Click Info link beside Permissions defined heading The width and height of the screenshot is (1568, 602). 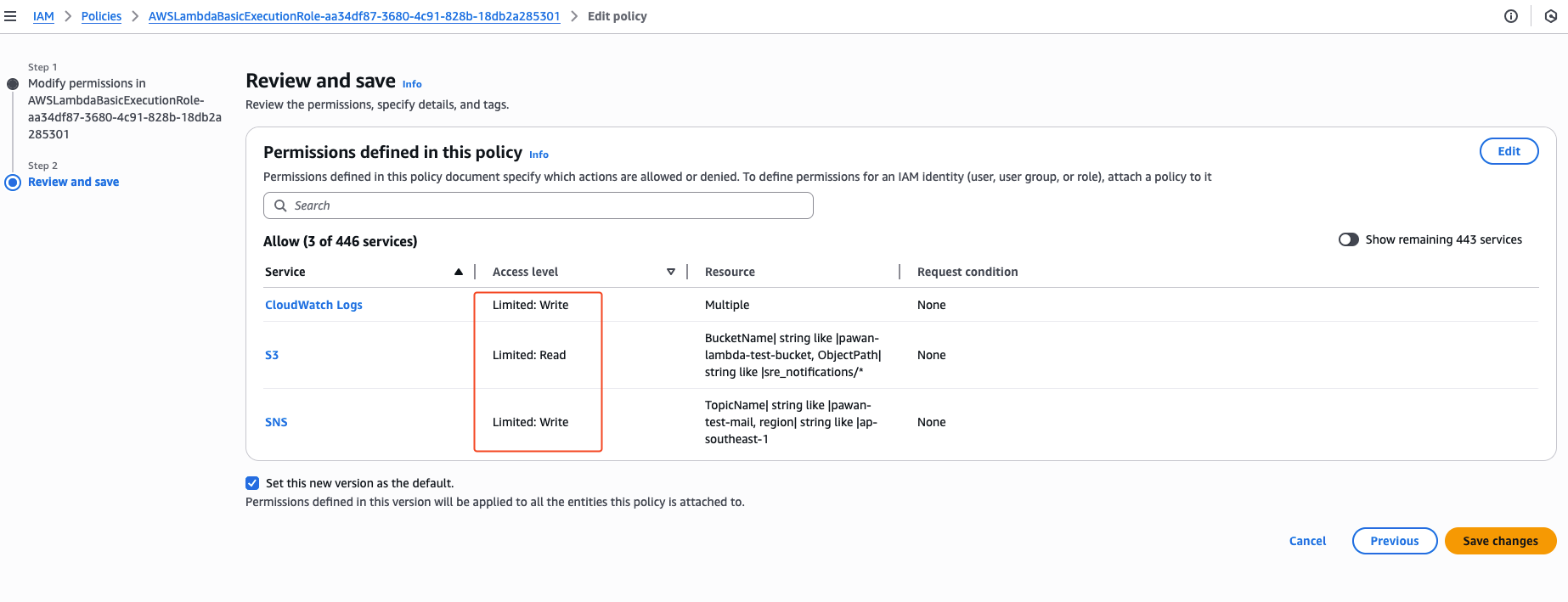539,155
